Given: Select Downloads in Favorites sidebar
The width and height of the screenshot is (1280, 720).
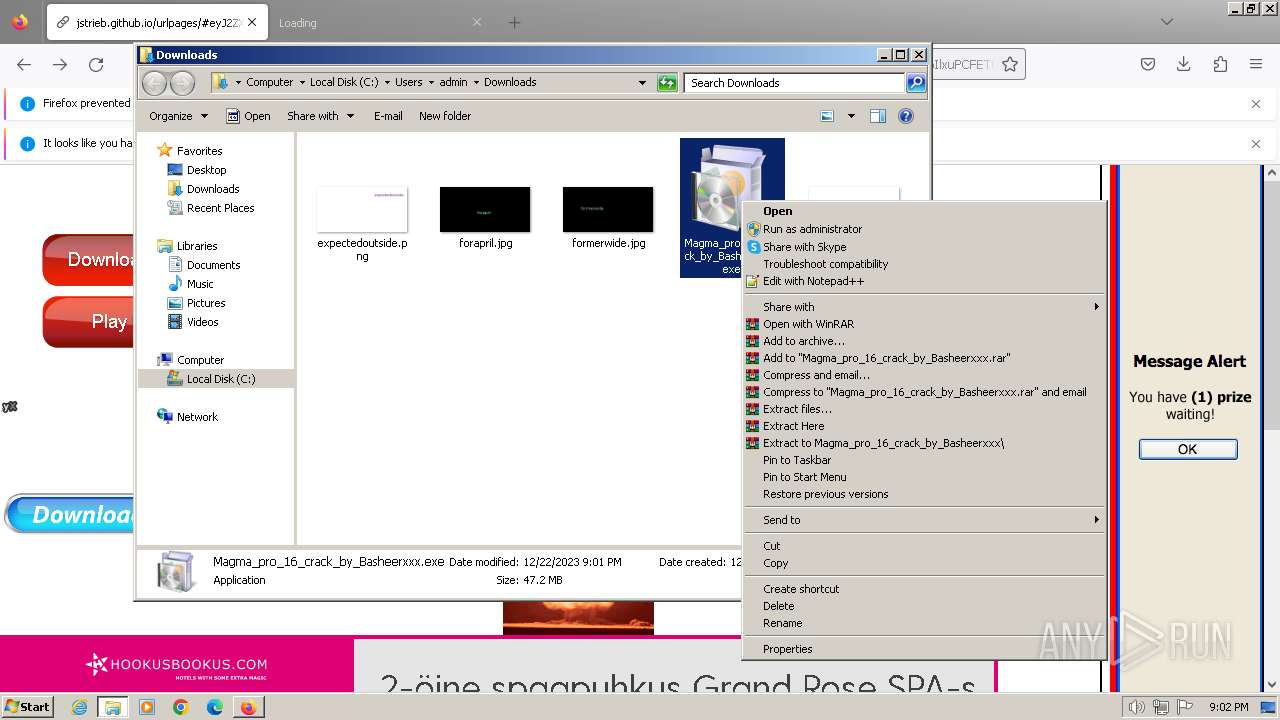Looking at the screenshot, I should pyautogui.click(x=212, y=189).
